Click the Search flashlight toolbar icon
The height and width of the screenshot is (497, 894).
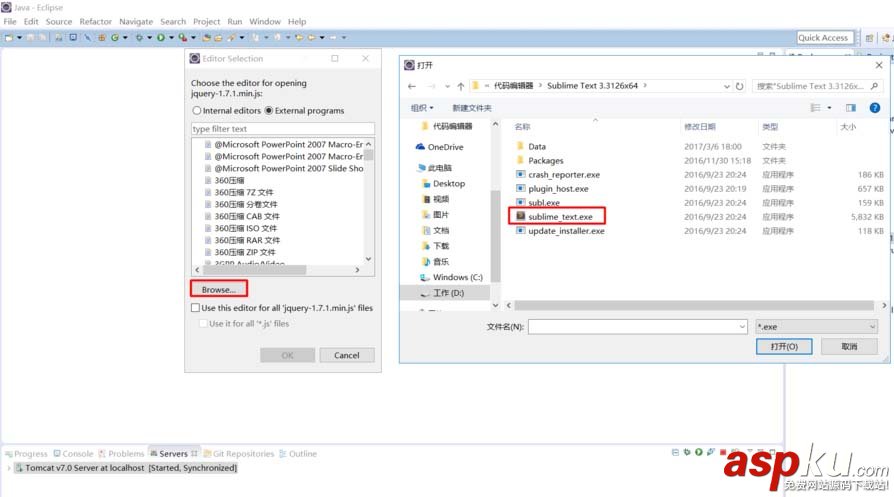230,38
